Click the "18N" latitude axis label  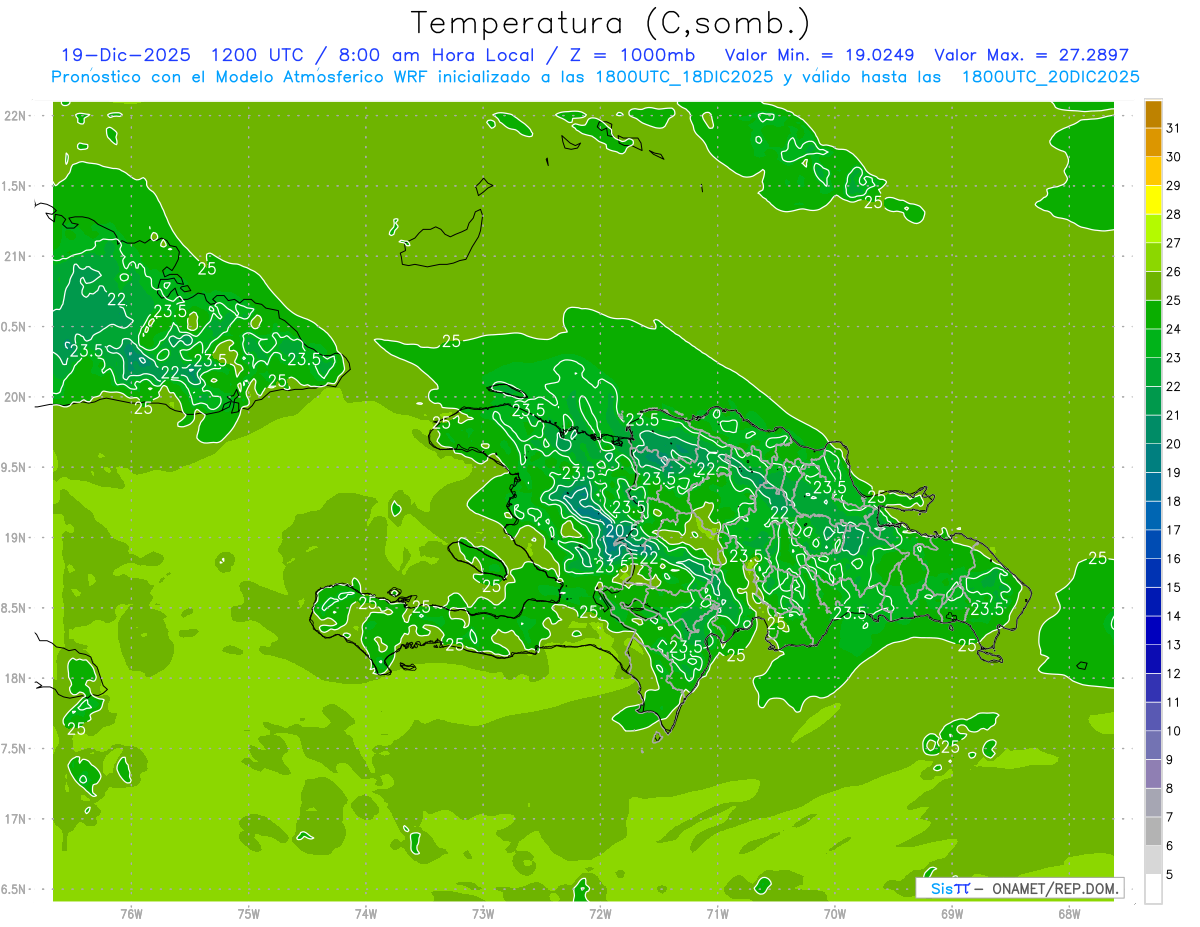click(x=16, y=678)
